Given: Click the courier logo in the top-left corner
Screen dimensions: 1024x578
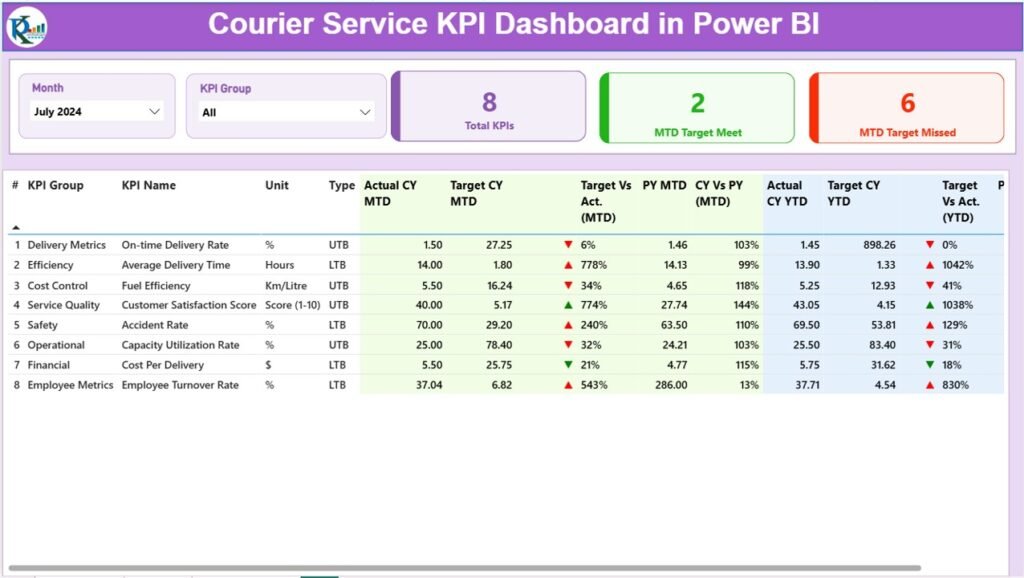Looking at the screenshot, I should tap(30, 27).
